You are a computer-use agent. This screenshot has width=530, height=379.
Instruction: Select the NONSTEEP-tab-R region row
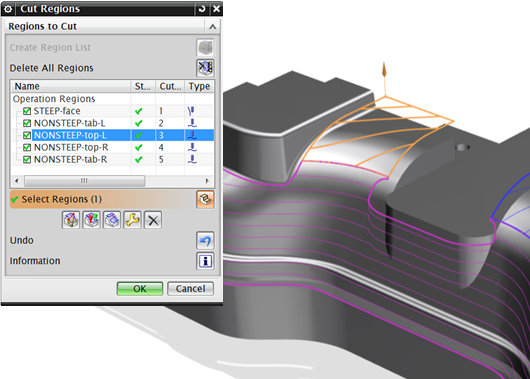click(113, 160)
